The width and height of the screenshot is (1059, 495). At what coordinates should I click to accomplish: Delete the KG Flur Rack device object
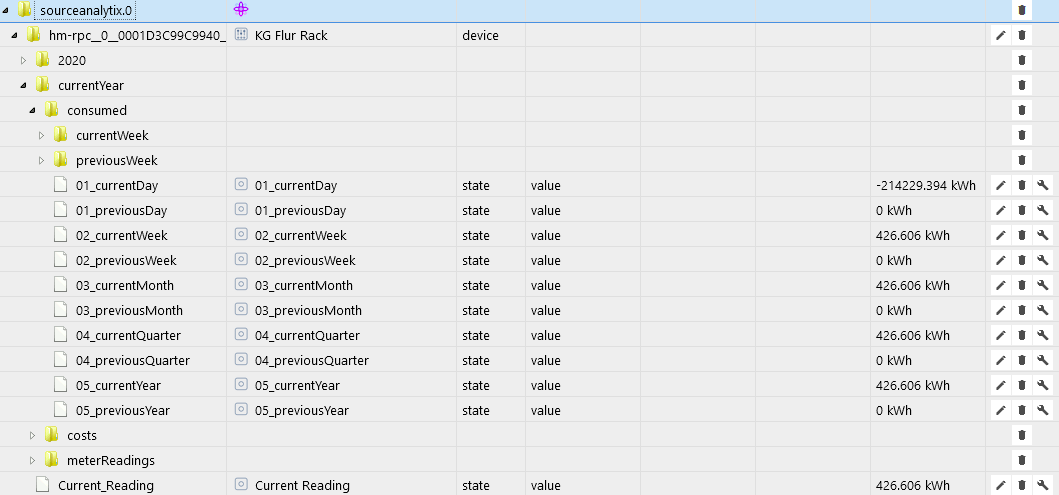(1021, 35)
